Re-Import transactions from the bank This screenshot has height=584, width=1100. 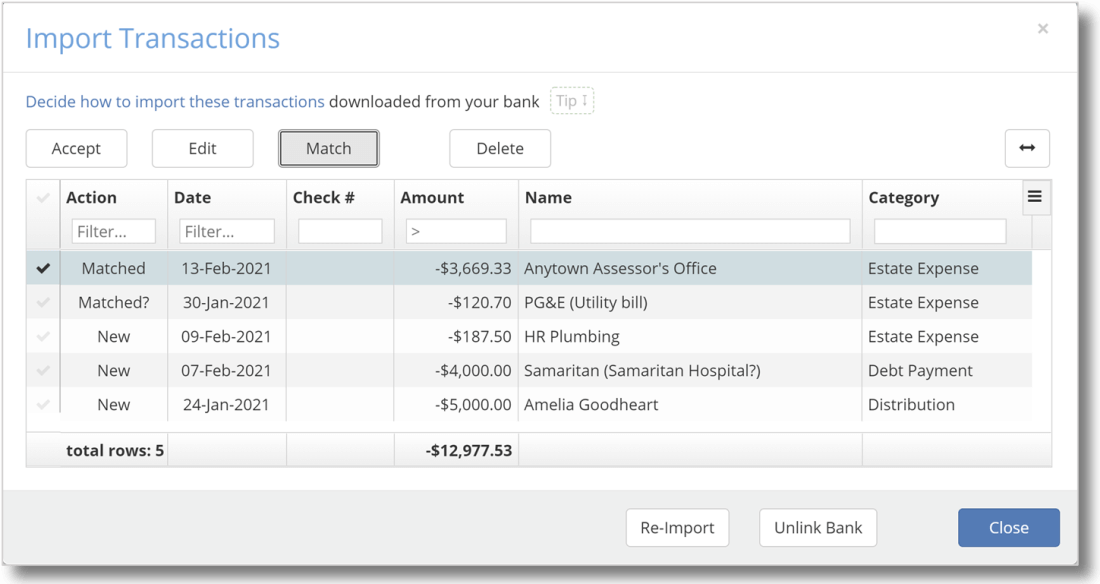[678, 527]
